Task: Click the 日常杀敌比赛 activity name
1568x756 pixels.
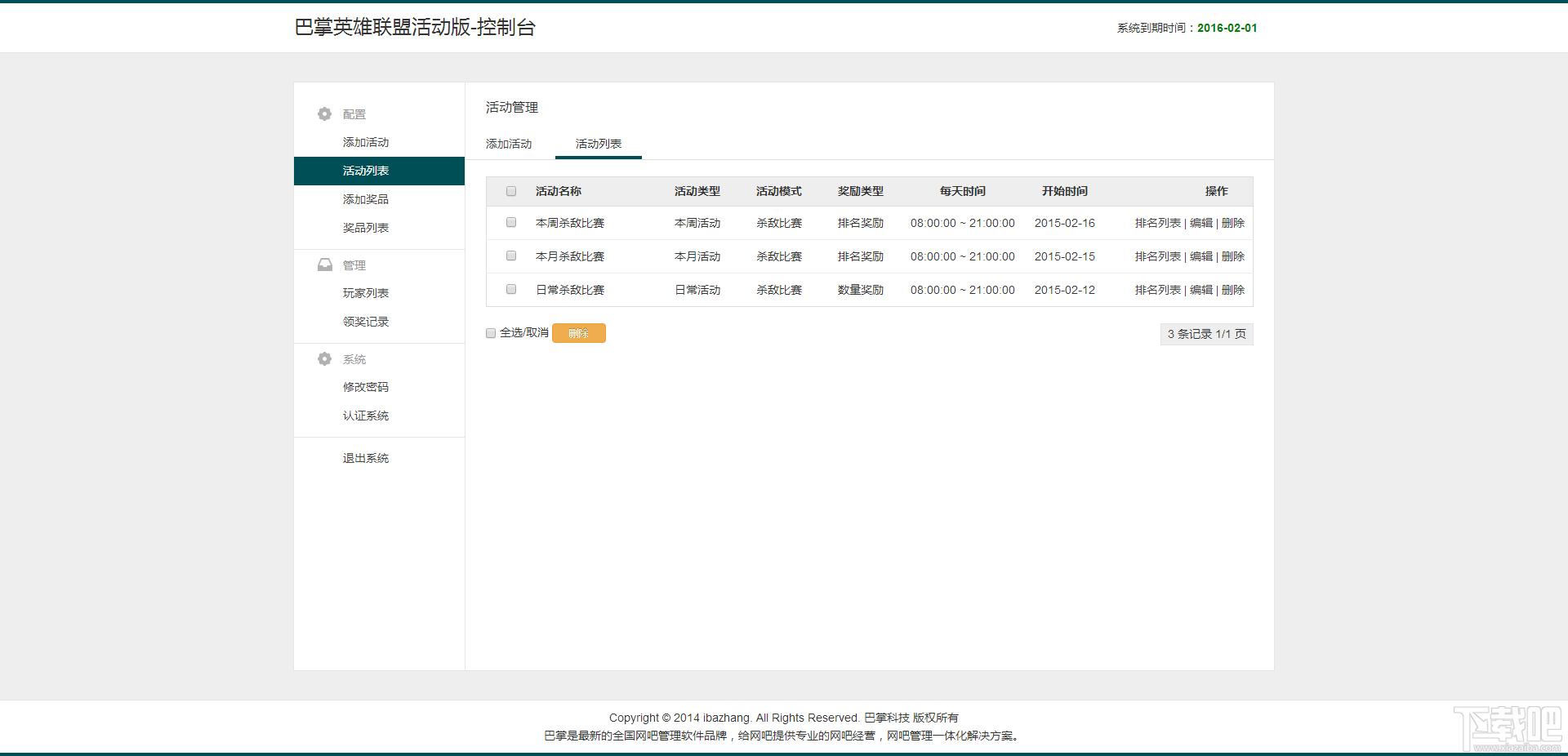Action: 570,290
